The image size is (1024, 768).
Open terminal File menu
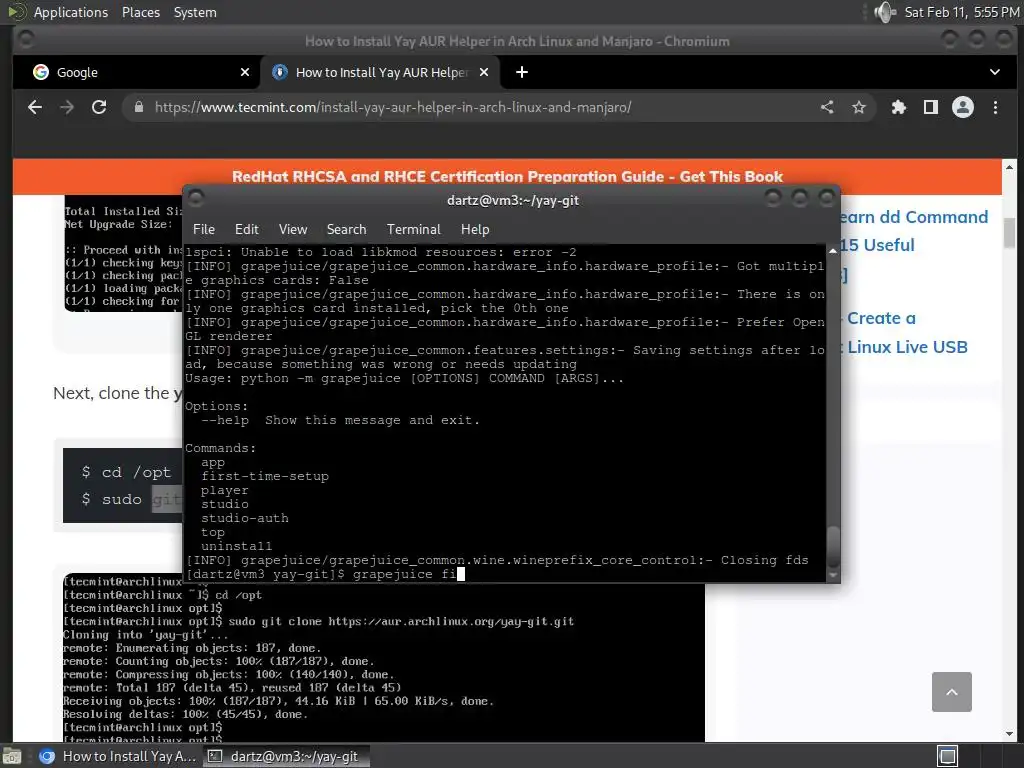point(204,229)
